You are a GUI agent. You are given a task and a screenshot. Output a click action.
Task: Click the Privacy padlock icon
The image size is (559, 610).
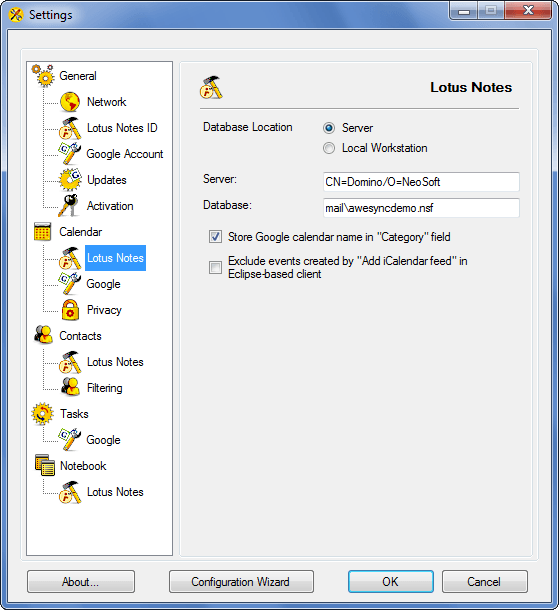[x=70, y=310]
